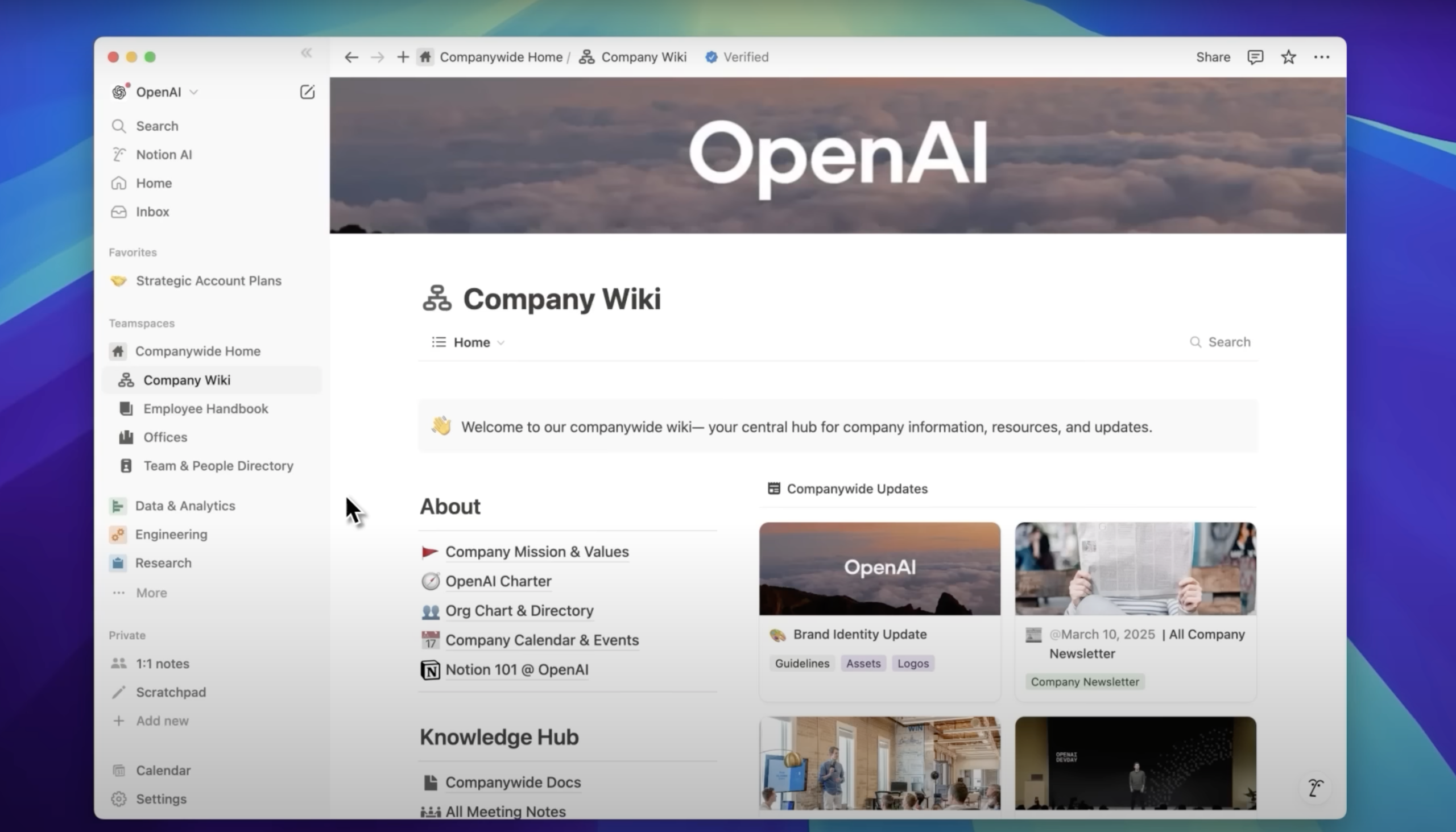The image size is (1456, 832).
Task: Navigate to Companywide Home via breadcrumb
Action: pos(501,57)
